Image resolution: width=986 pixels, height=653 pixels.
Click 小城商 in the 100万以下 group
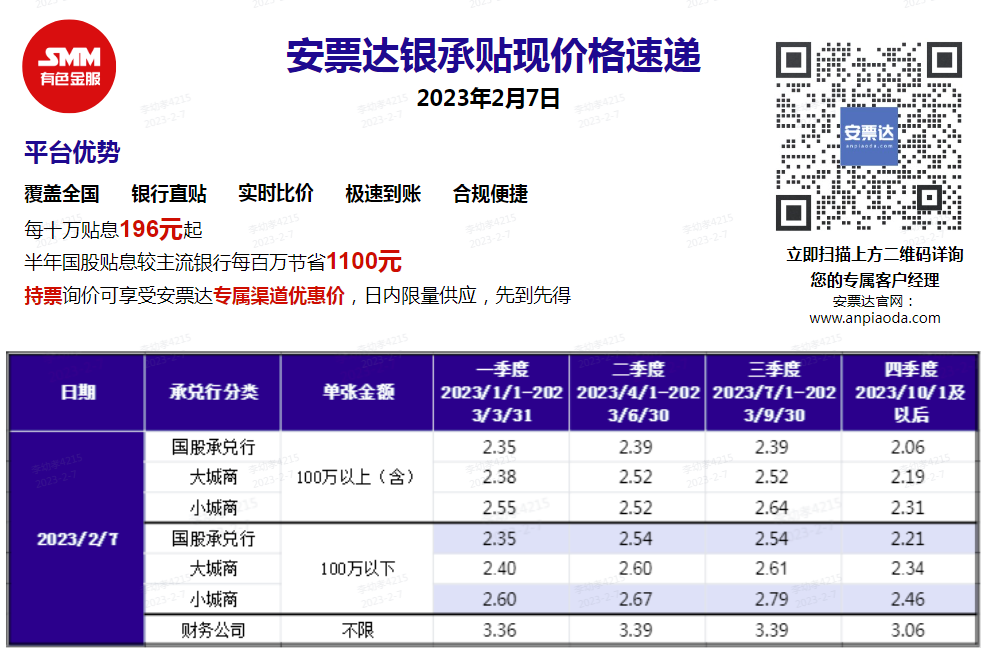[x=213, y=599]
